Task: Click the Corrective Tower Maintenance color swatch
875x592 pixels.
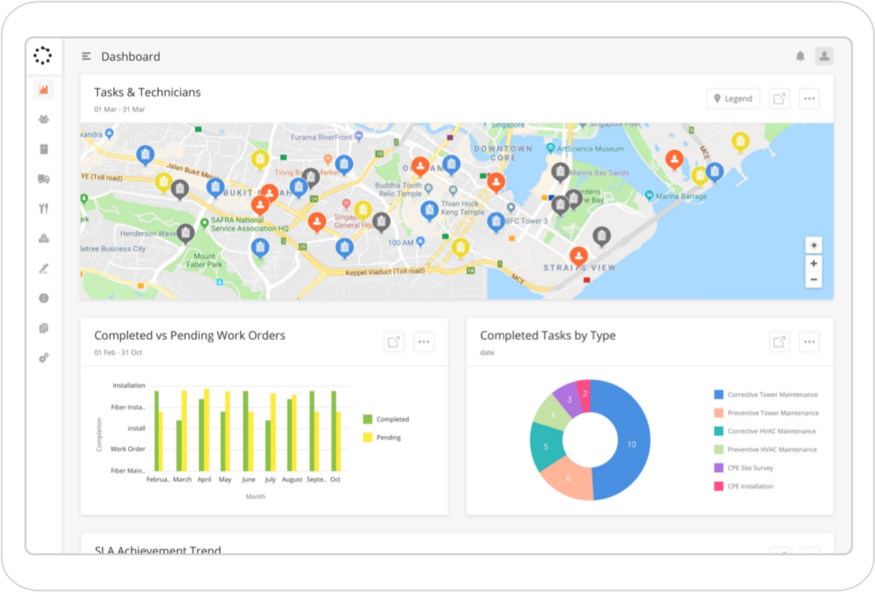Action: [x=718, y=395]
